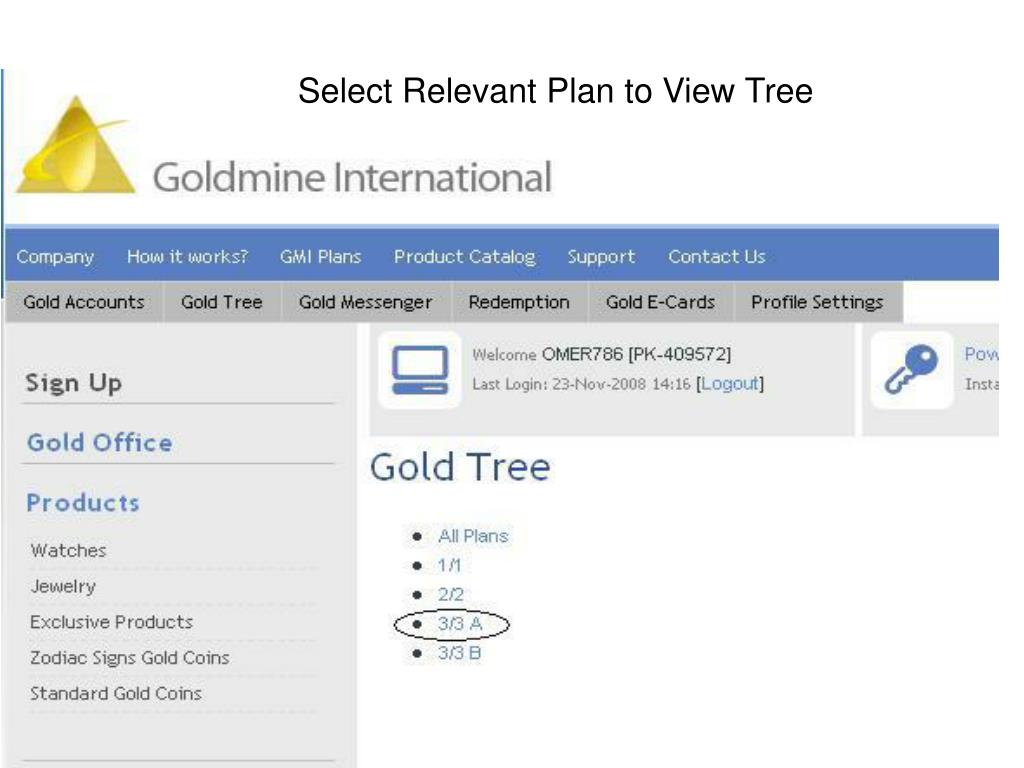The image size is (1024, 768).
Task: Open the How it works? menu
Action: 187,256
